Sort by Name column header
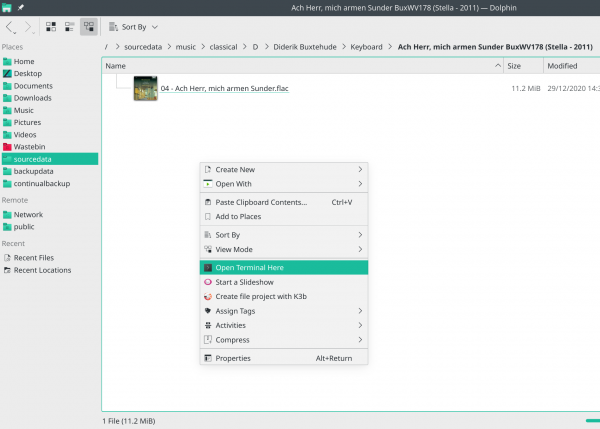Image resolution: width=600 pixels, height=429 pixels. pos(302,66)
